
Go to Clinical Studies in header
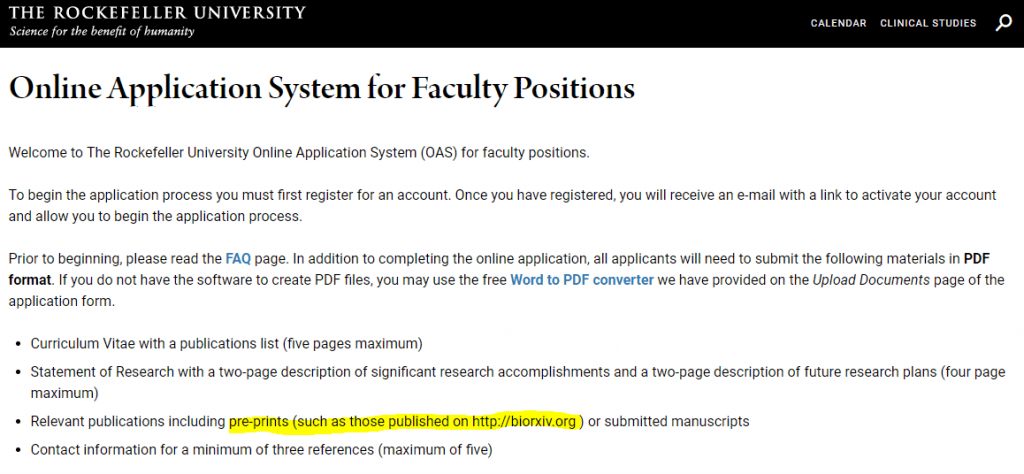(928, 23)
